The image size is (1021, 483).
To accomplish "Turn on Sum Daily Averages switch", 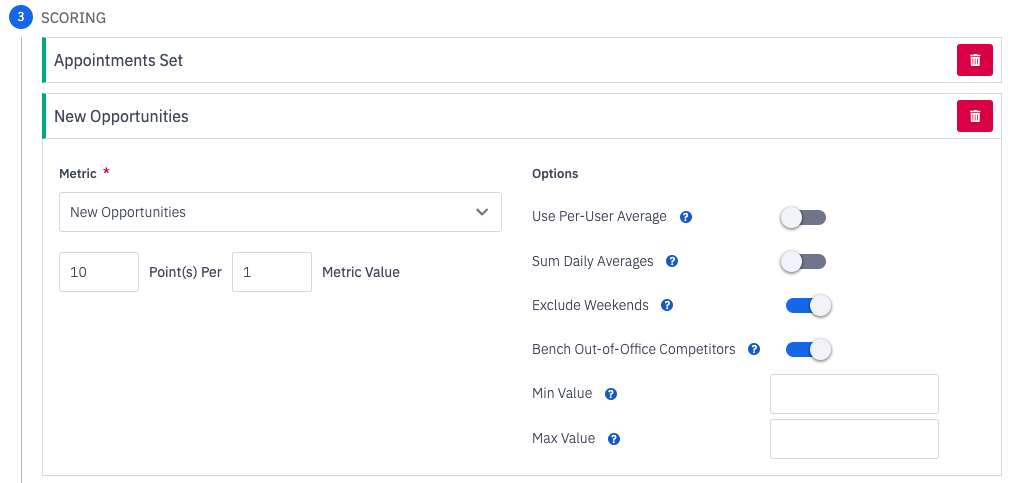I will point(803,261).
